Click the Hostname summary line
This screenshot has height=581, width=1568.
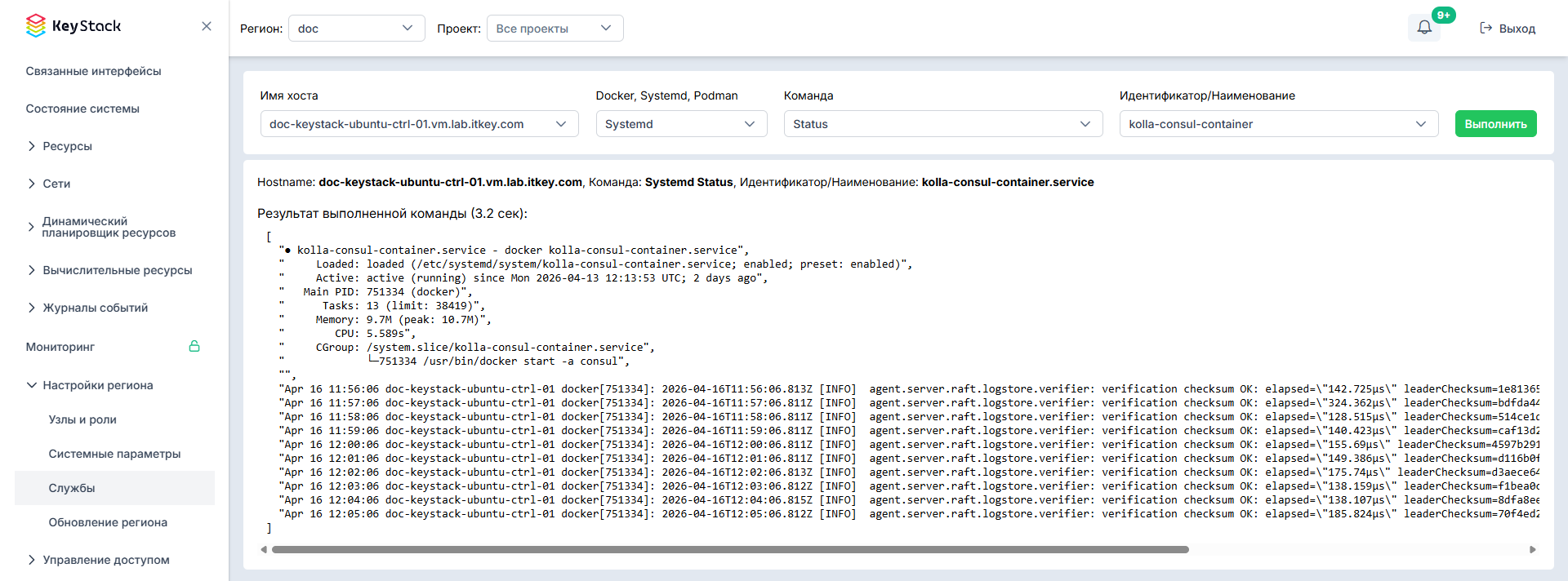coord(675,182)
